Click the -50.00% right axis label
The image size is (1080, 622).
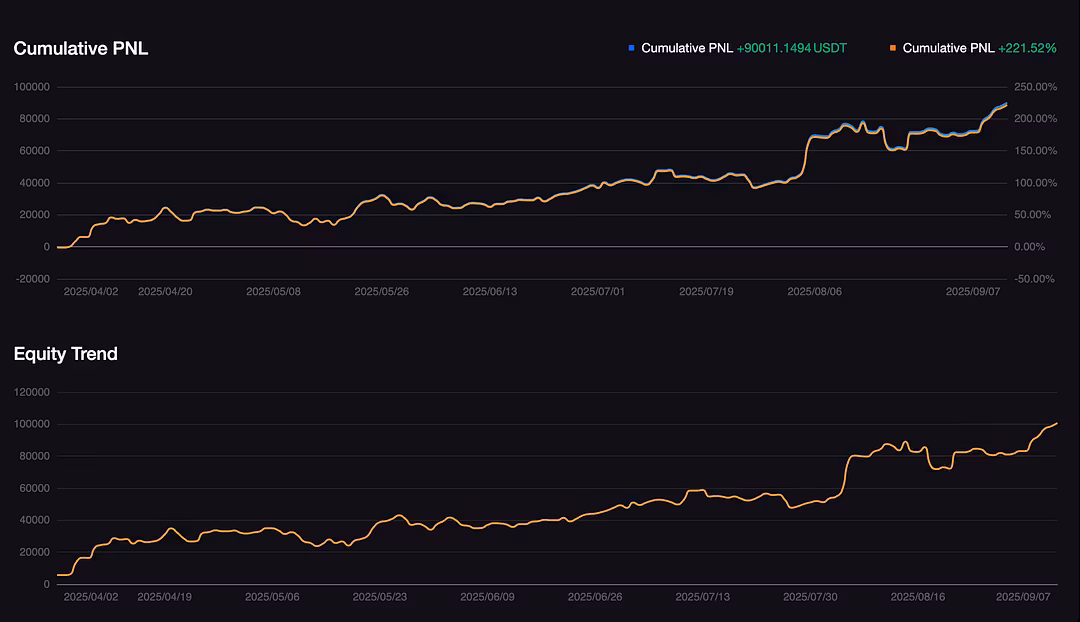click(1036, 279)
